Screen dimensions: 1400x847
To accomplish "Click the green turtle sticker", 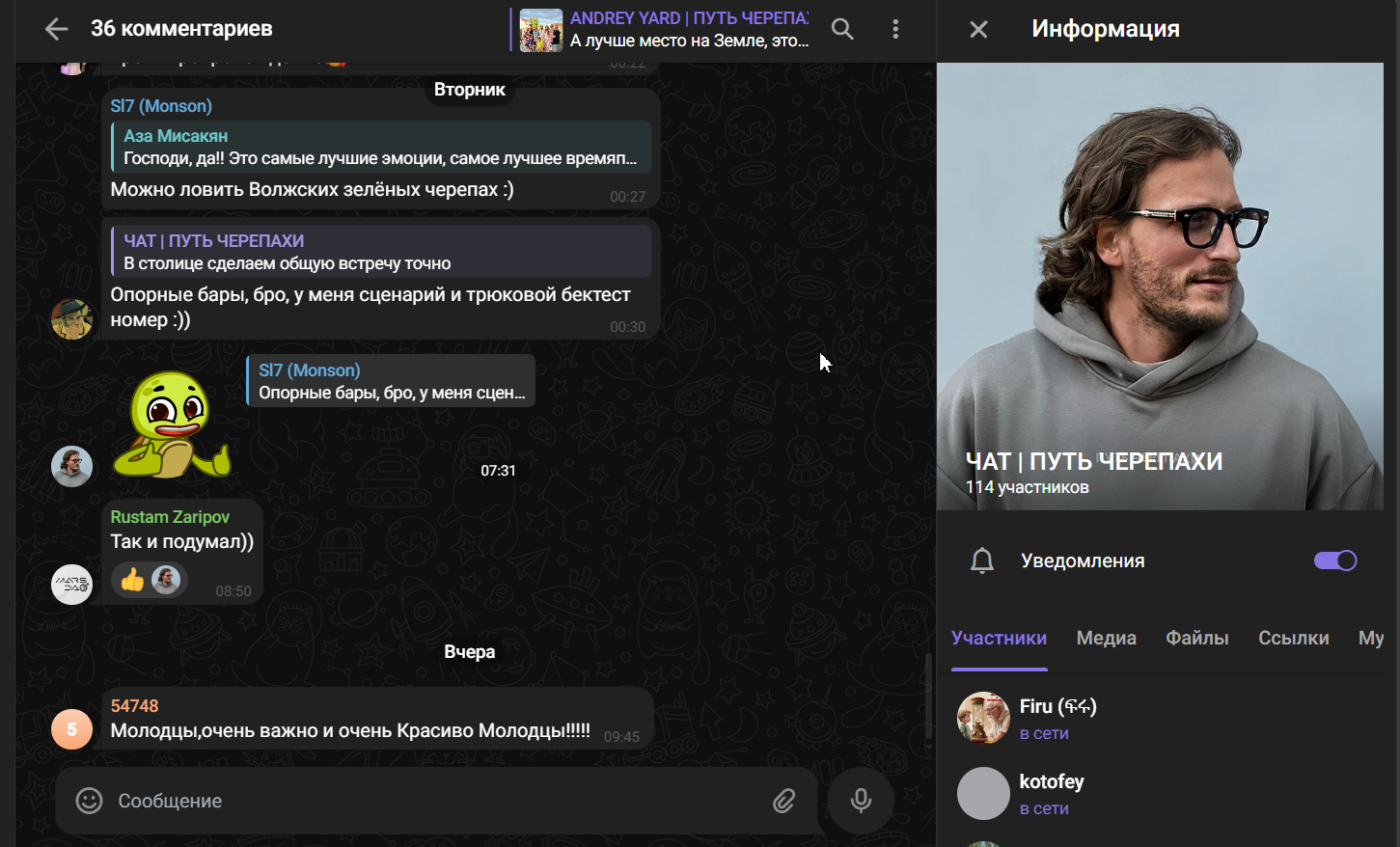I will click(171, 425).
